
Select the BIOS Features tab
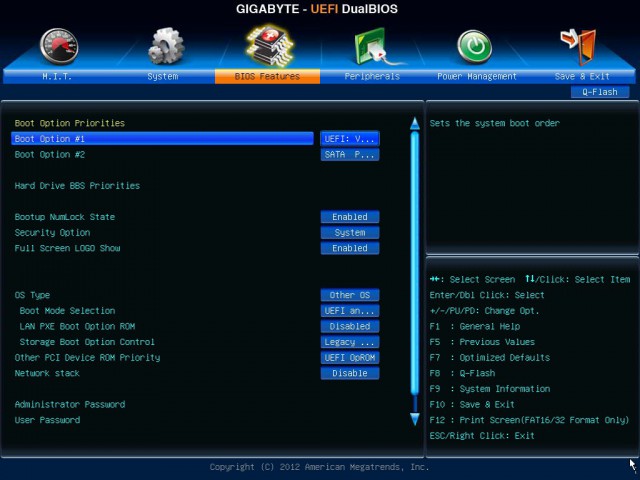coord(267,76)
